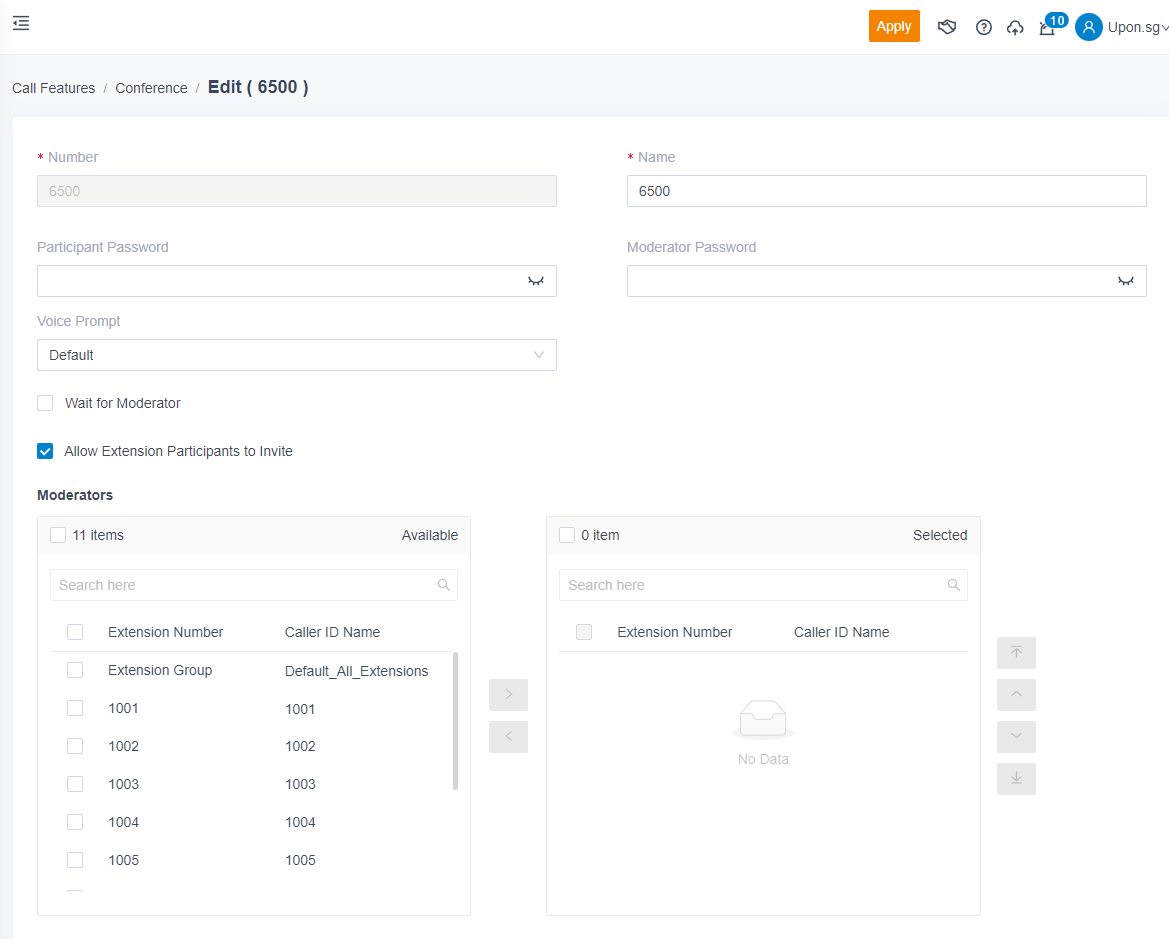
Task: Click the move right arrow button
Action: (x=508, y=695)
